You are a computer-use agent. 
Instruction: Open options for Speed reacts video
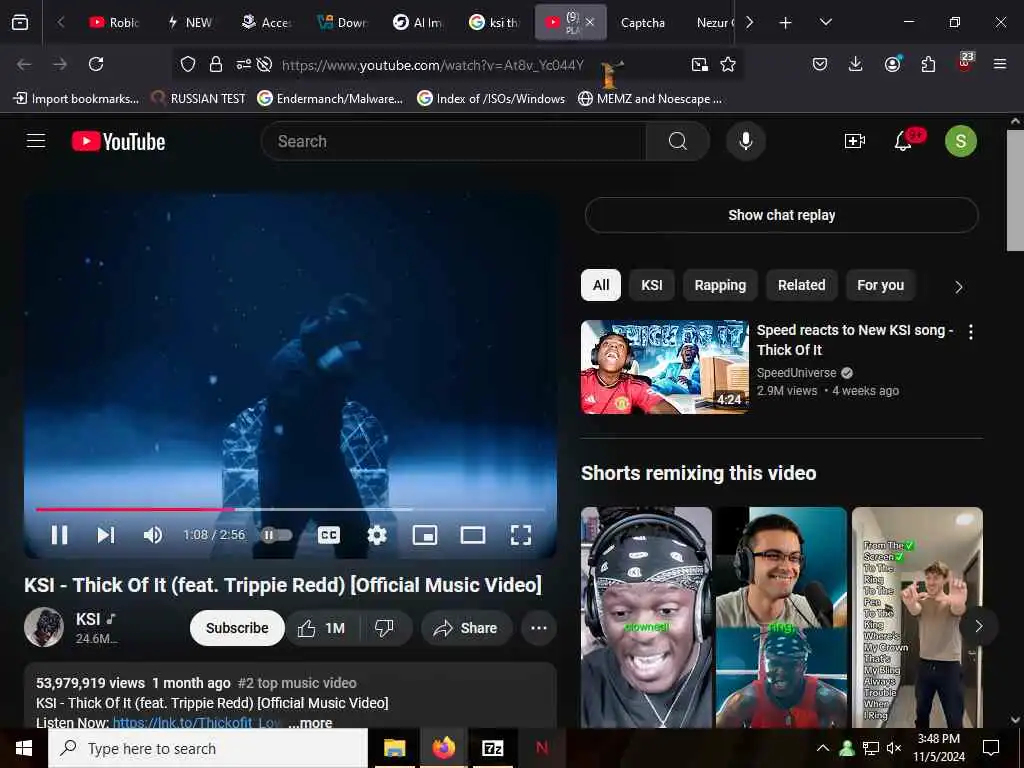(971, 332)
